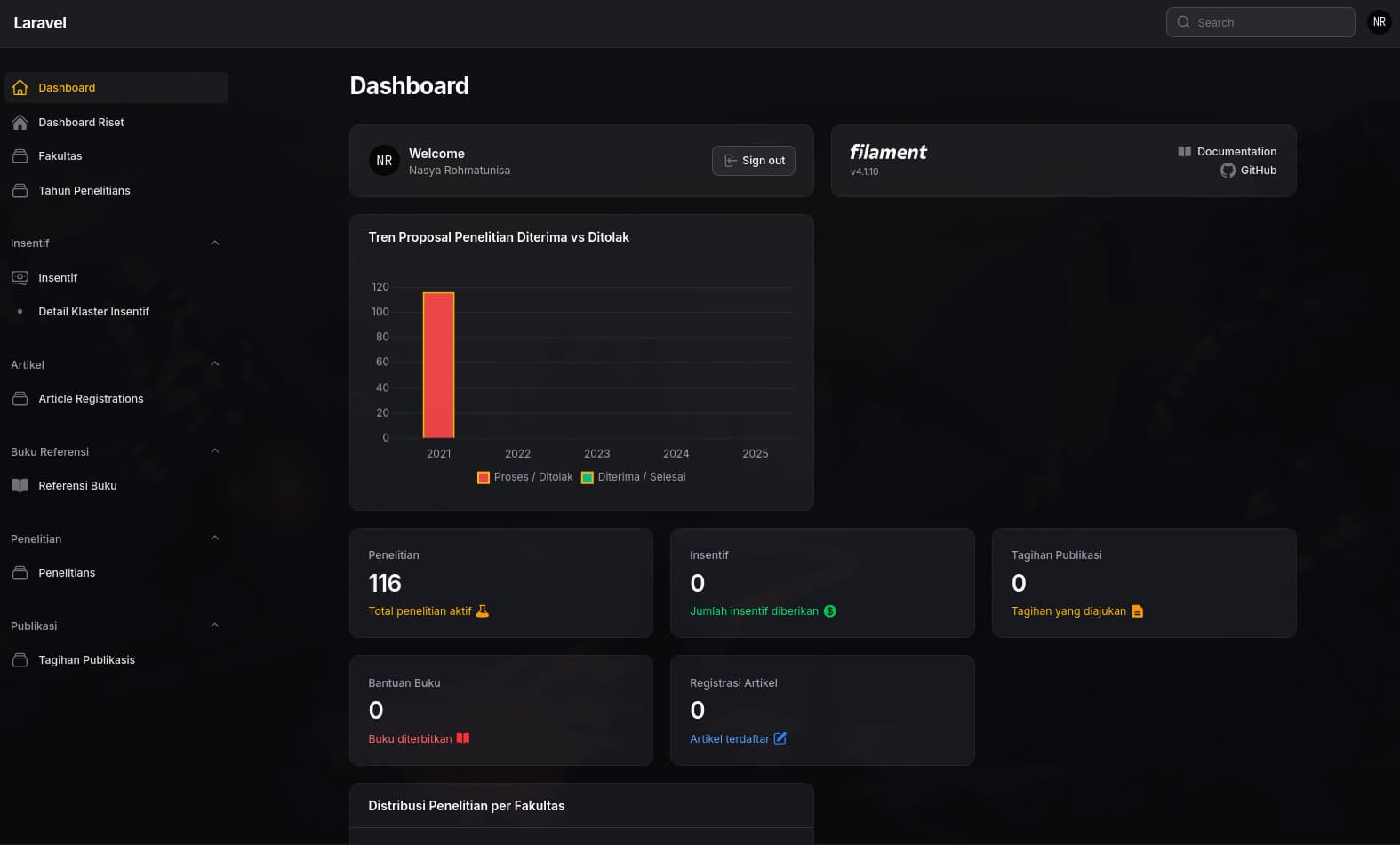Image resolution: width=1400 pixels, height=845 pixels.
Task: Click the Buku diterbitkan text
Action: click(410, 738)
